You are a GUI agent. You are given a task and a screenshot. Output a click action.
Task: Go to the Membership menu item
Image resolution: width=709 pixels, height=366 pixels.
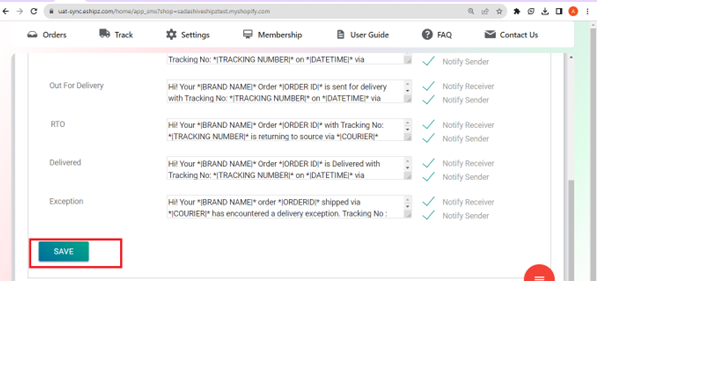pos(273,34)
